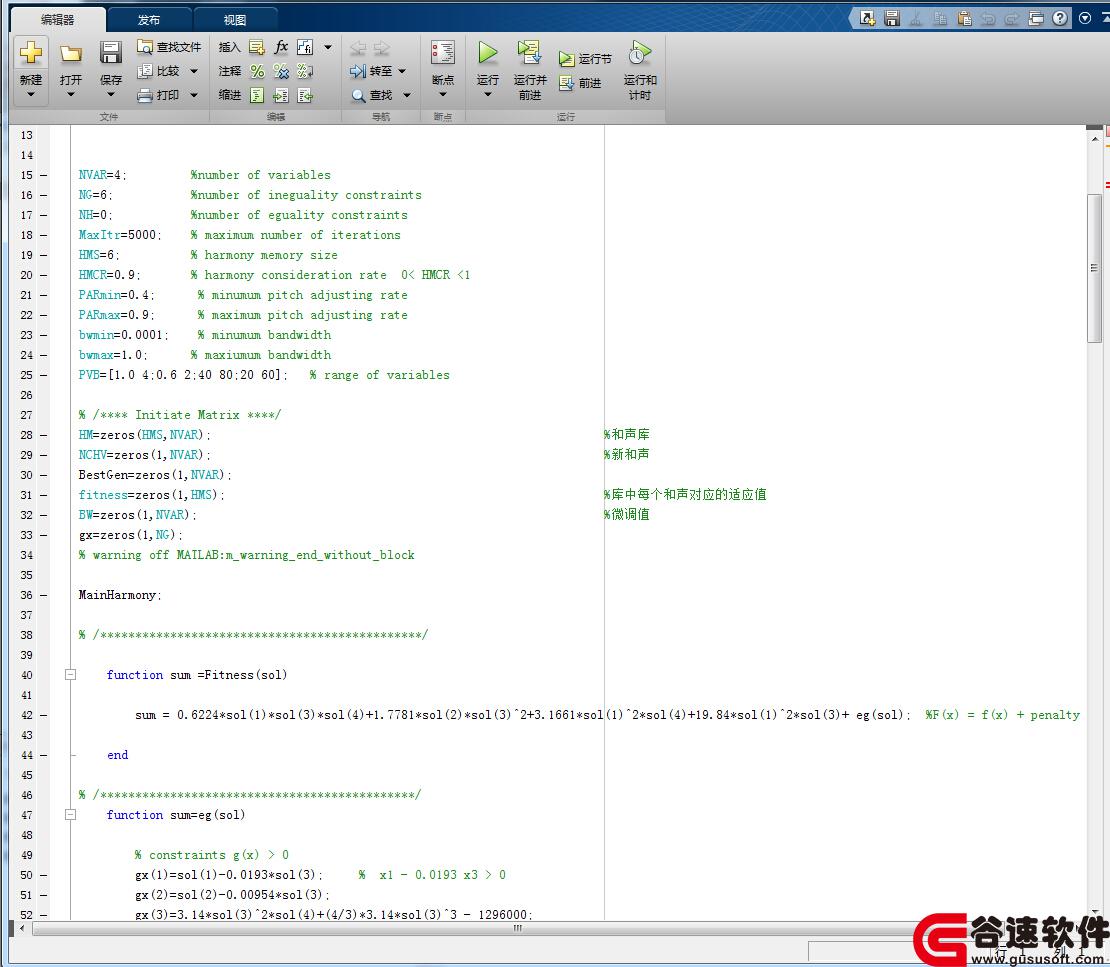Click the 运行和计时 (Run and Time) icon

(x=640, y=52)
